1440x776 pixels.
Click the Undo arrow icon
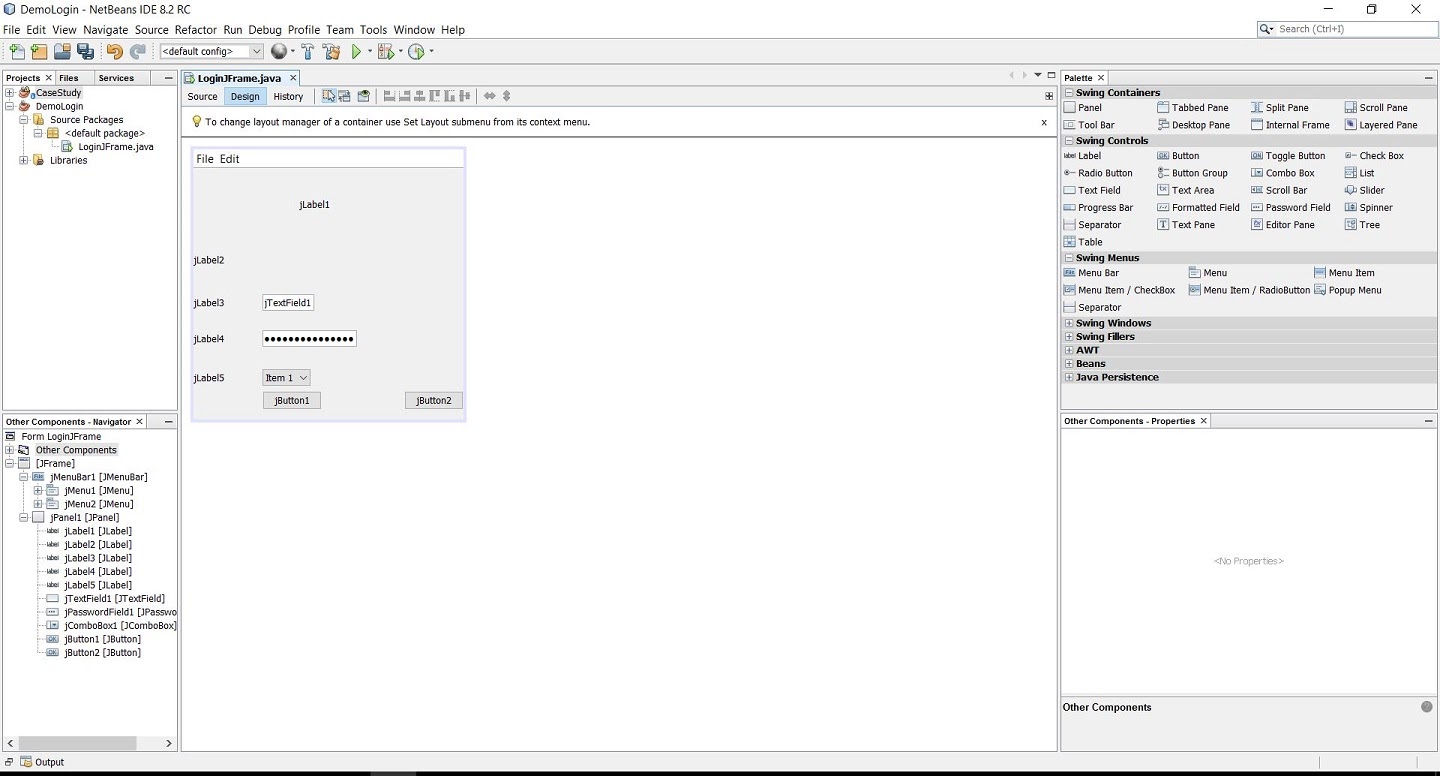(x=114, y=52)
